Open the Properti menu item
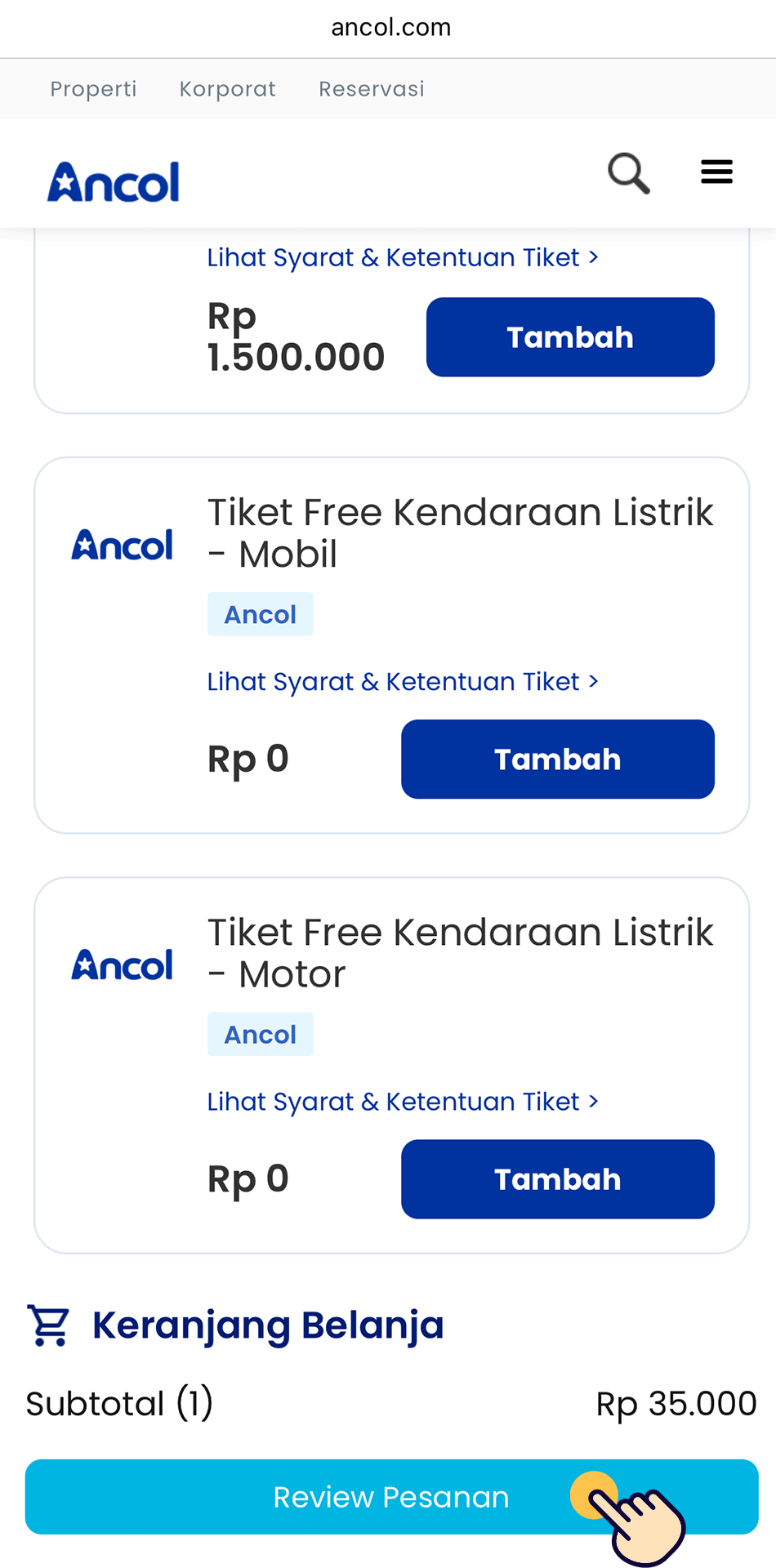Image resolution: width=776 pixels, height=1568 pixels. 93,89
